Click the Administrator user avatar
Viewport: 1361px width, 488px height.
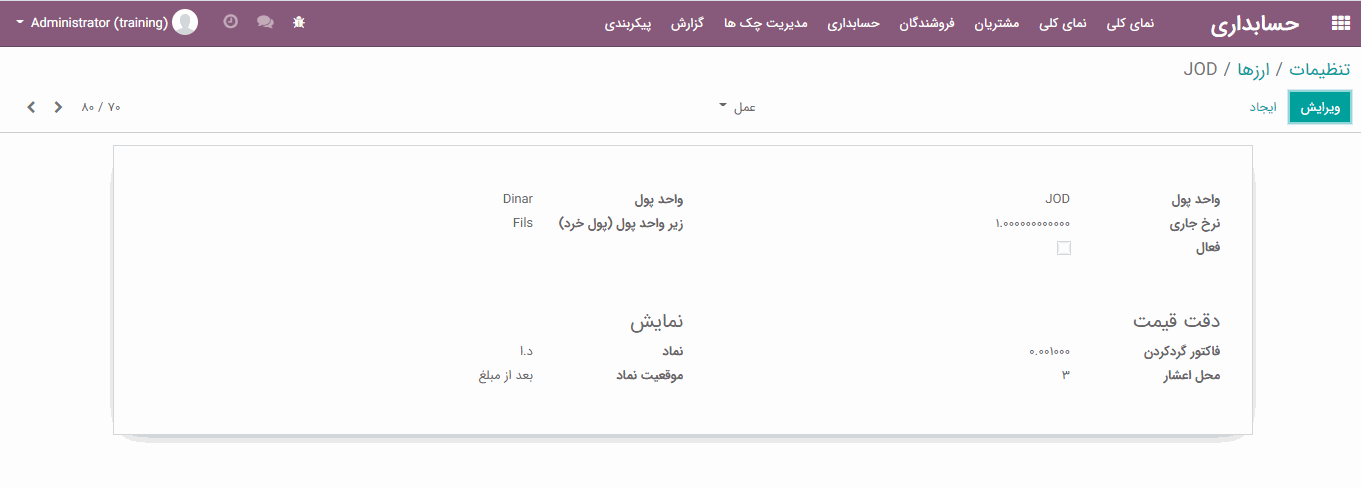tap(185, 22)
